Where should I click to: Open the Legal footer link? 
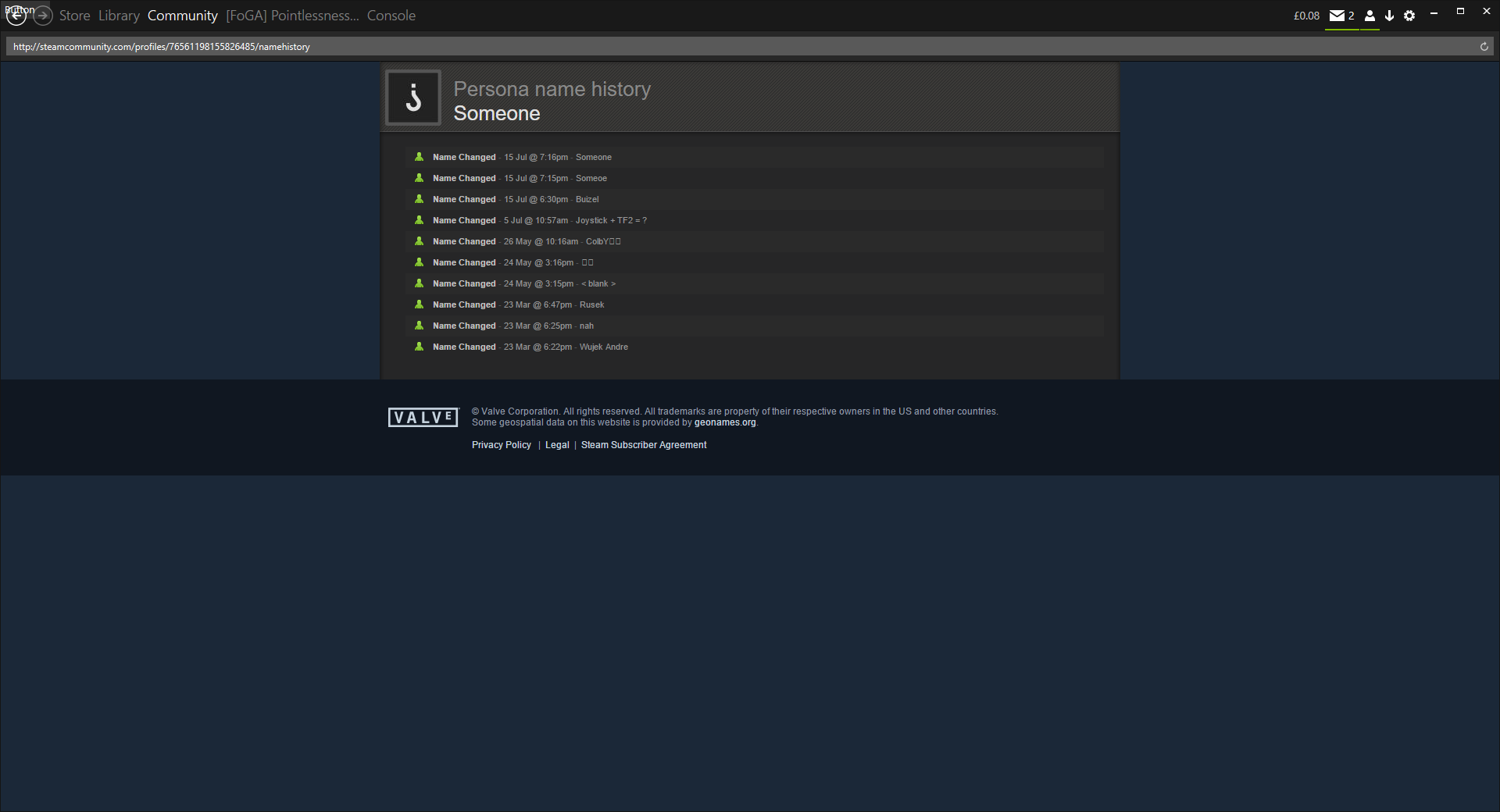pyautogui.click(x=557, y=445)
